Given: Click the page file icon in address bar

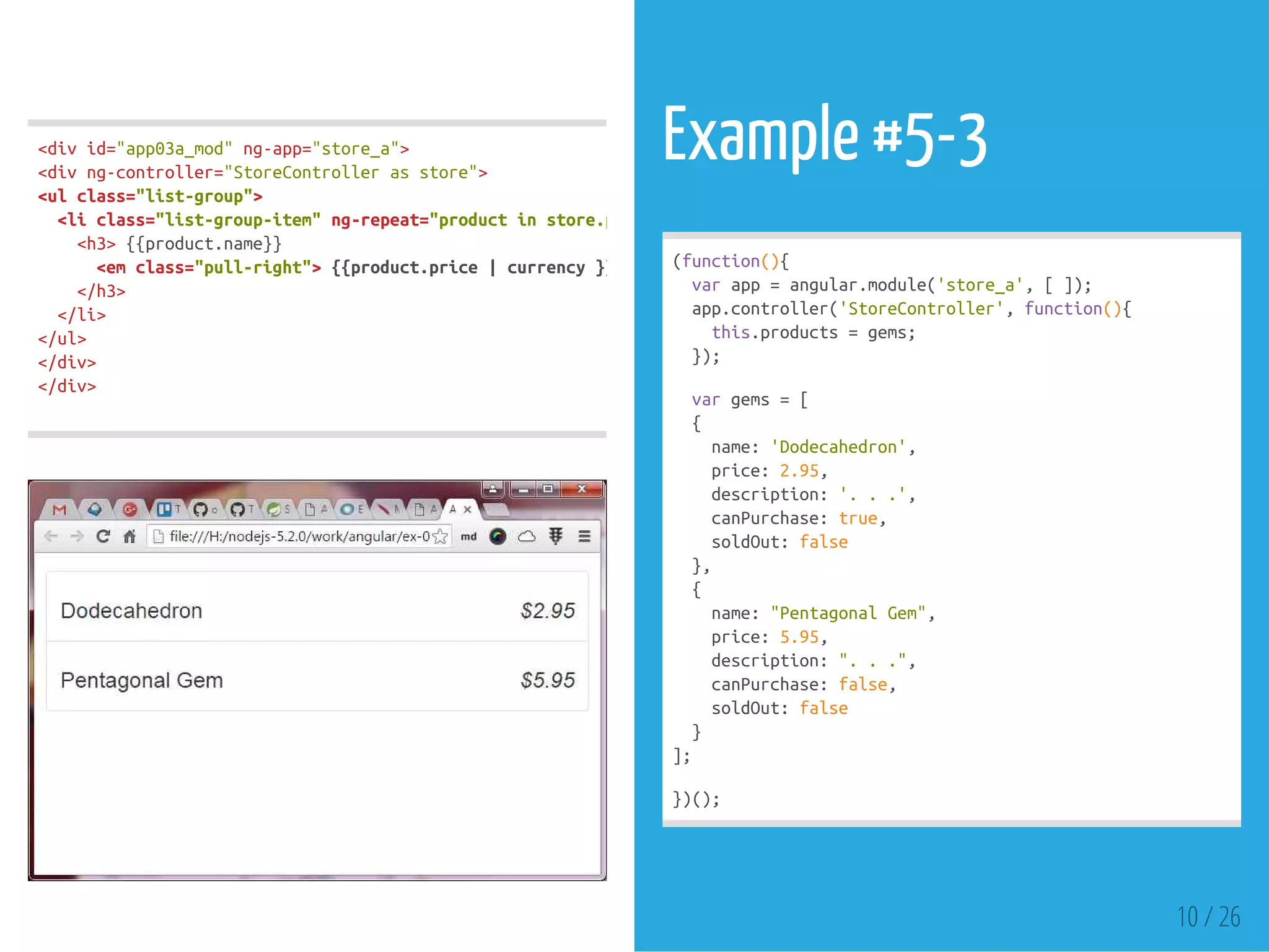Looking at the screenshot, I should [158, 536].
